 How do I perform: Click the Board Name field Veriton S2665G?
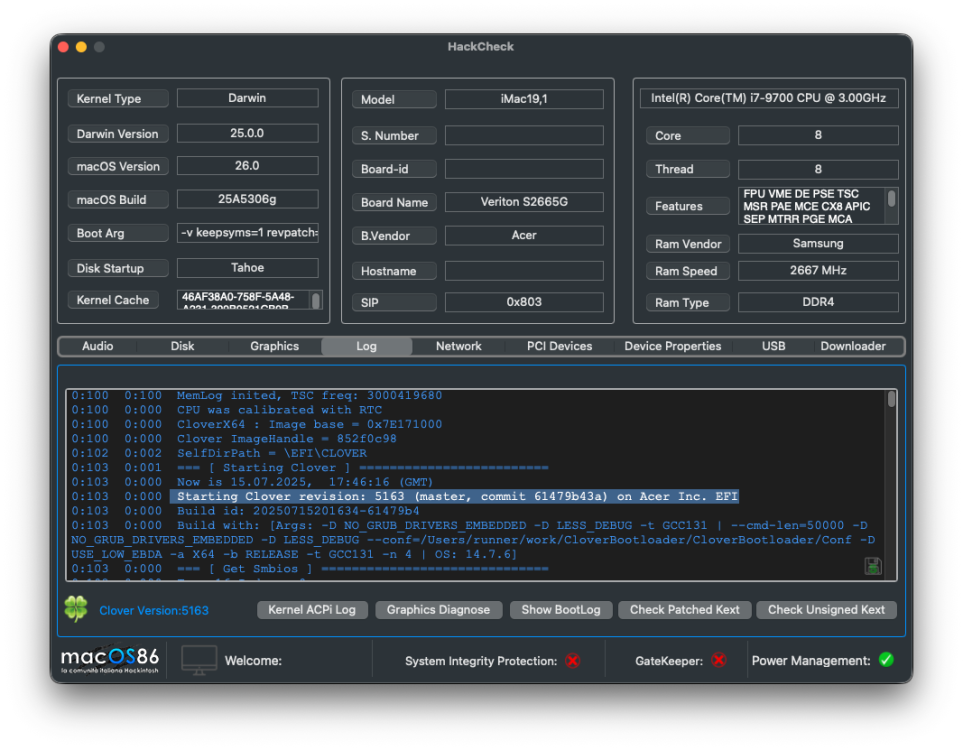click(x=524, y=202)
